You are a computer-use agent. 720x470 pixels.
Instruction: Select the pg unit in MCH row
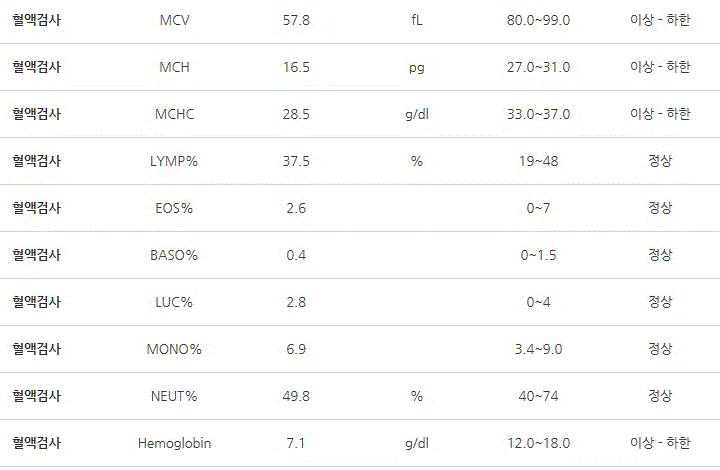416,67
